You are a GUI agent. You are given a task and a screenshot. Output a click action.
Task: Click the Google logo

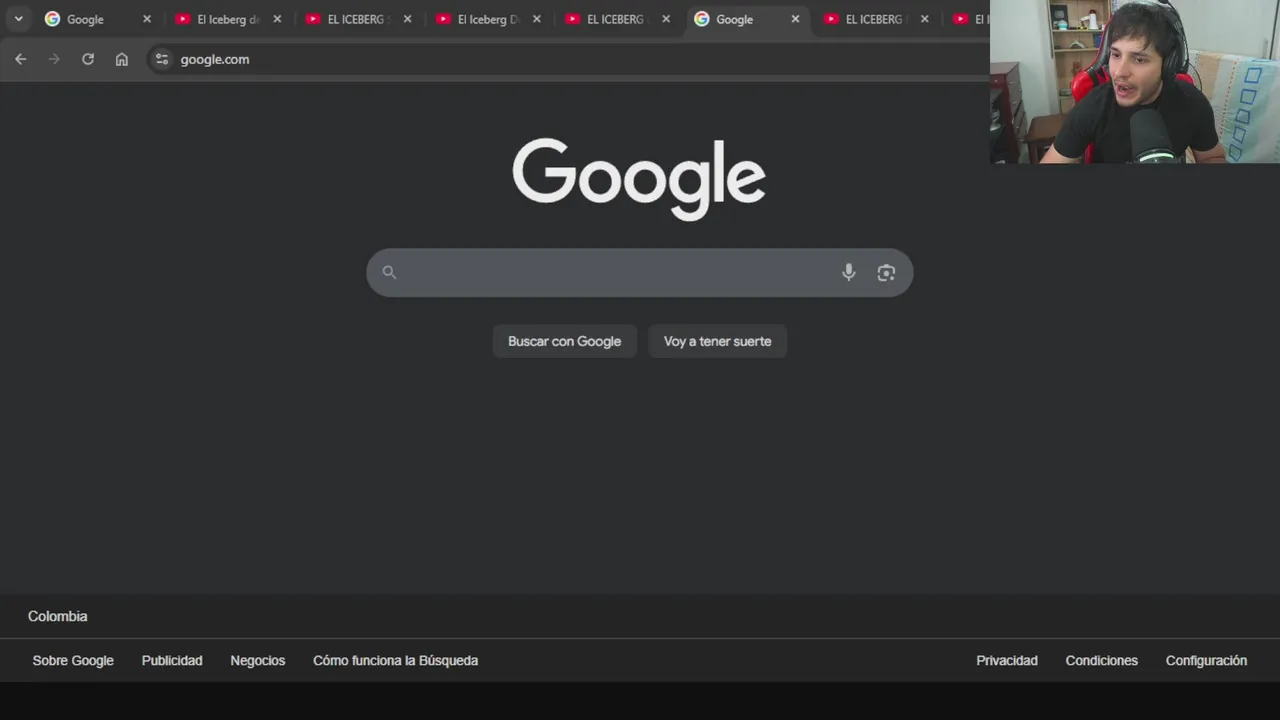tap(639, 178)
